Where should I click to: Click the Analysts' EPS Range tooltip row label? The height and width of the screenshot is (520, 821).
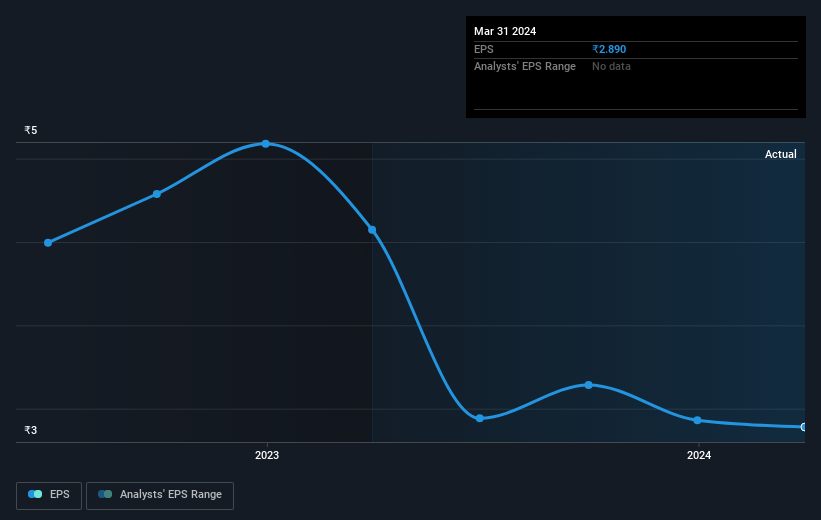pyautogui.click(x=525, y=67)
